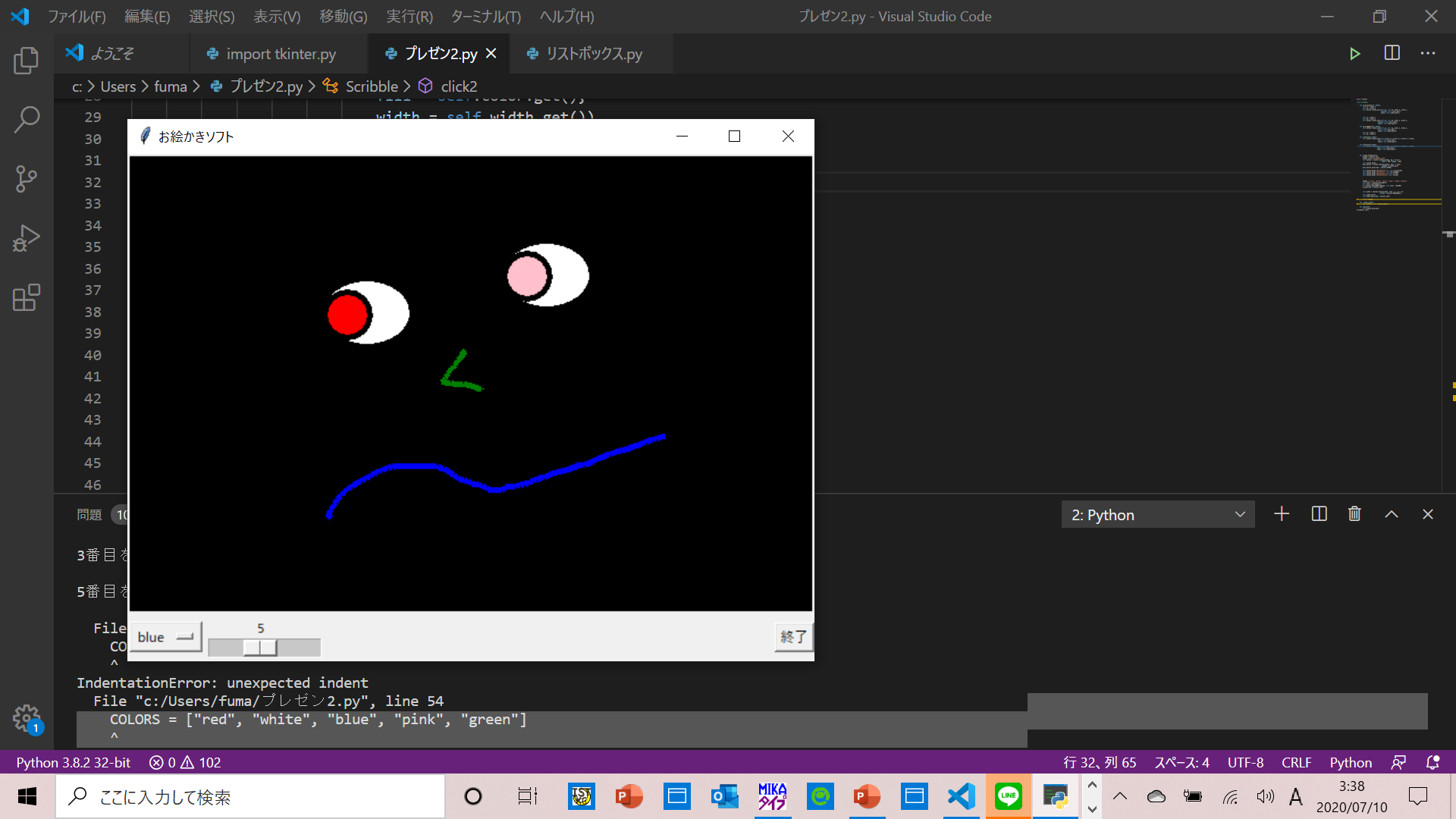1456x819 pixels.
Task: Click the Scribble breadcrumb item
Action: coord(372,86)
